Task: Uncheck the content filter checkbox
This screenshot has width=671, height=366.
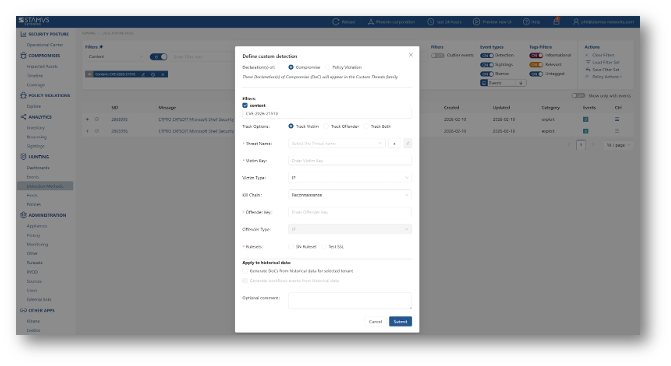Action: pos(245,105)
